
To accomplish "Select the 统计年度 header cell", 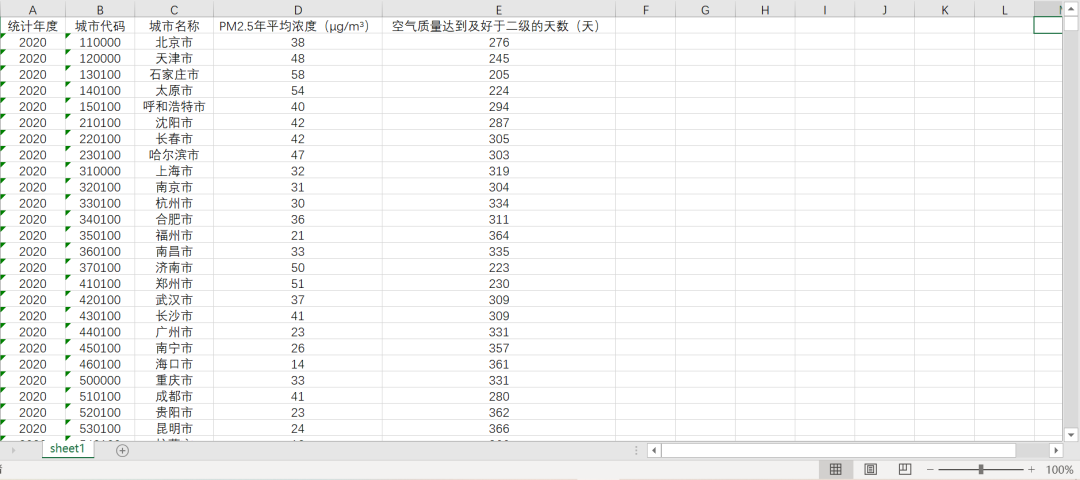I will click(x=33, y=26).
